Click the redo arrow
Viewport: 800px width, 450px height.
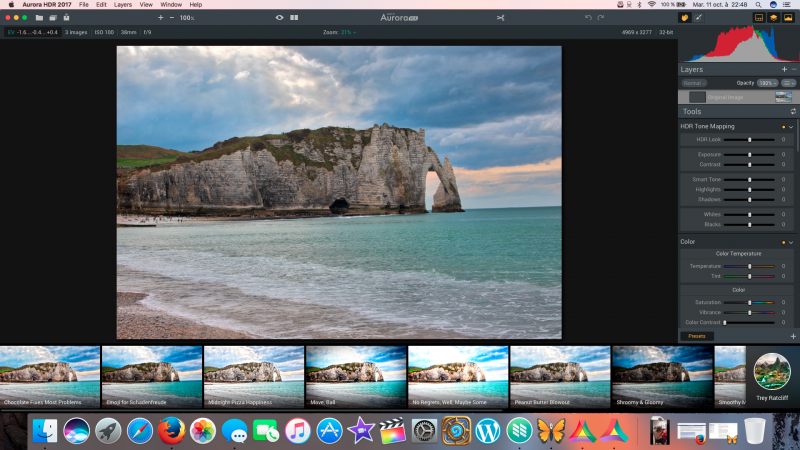coord(601,17)
